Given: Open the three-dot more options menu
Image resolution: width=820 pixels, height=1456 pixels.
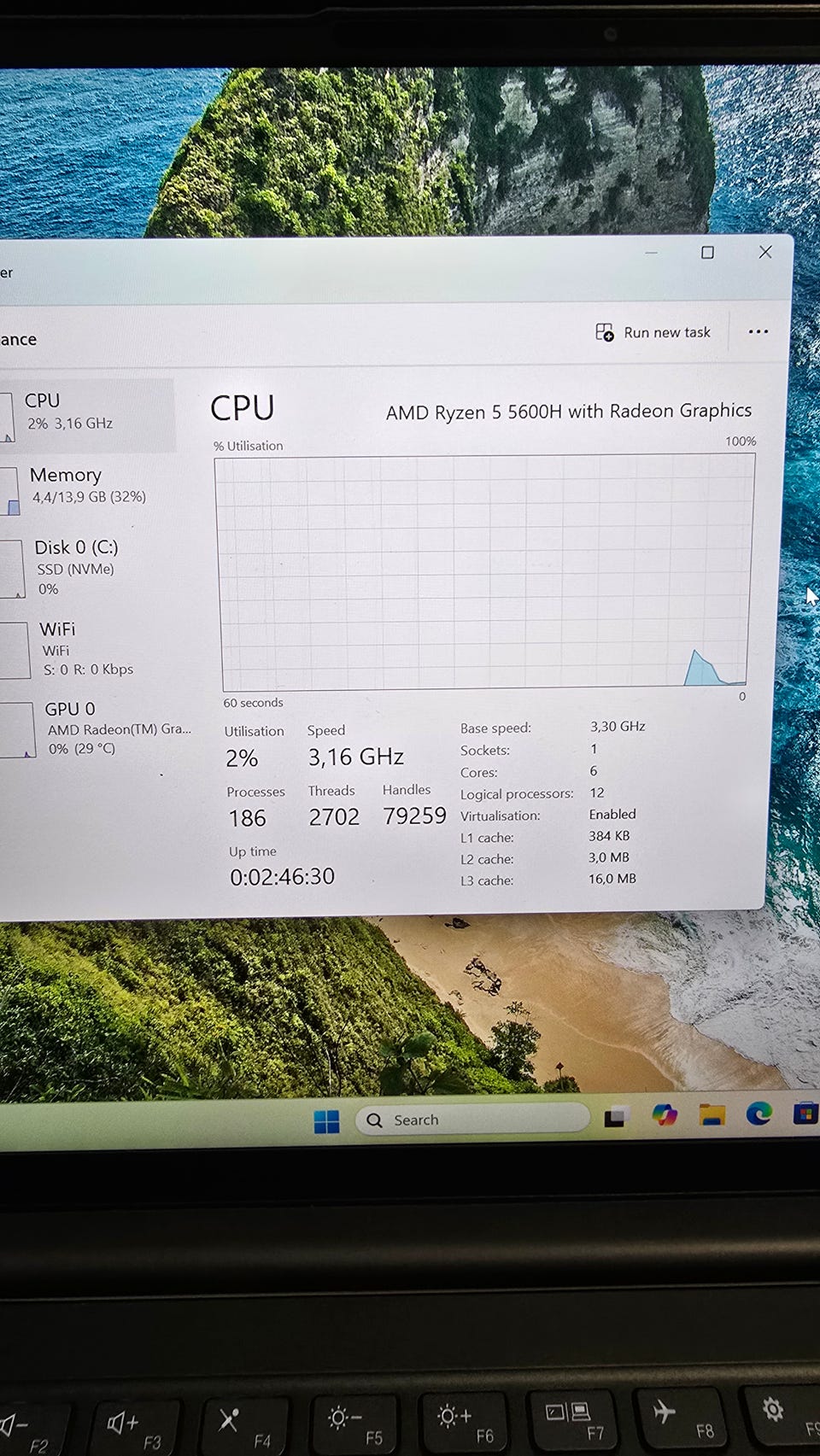Looking at the screenshot, I should [758, 332].
